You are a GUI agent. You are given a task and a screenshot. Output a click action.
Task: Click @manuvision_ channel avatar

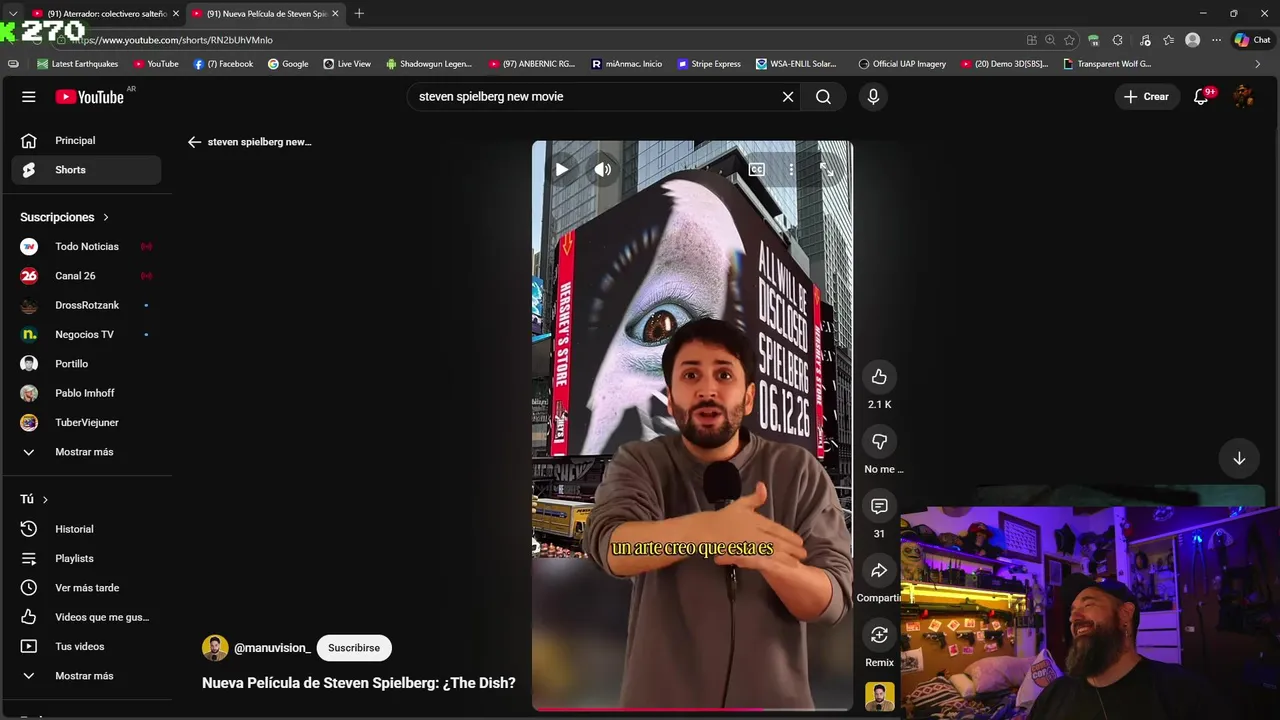[215, 648]
